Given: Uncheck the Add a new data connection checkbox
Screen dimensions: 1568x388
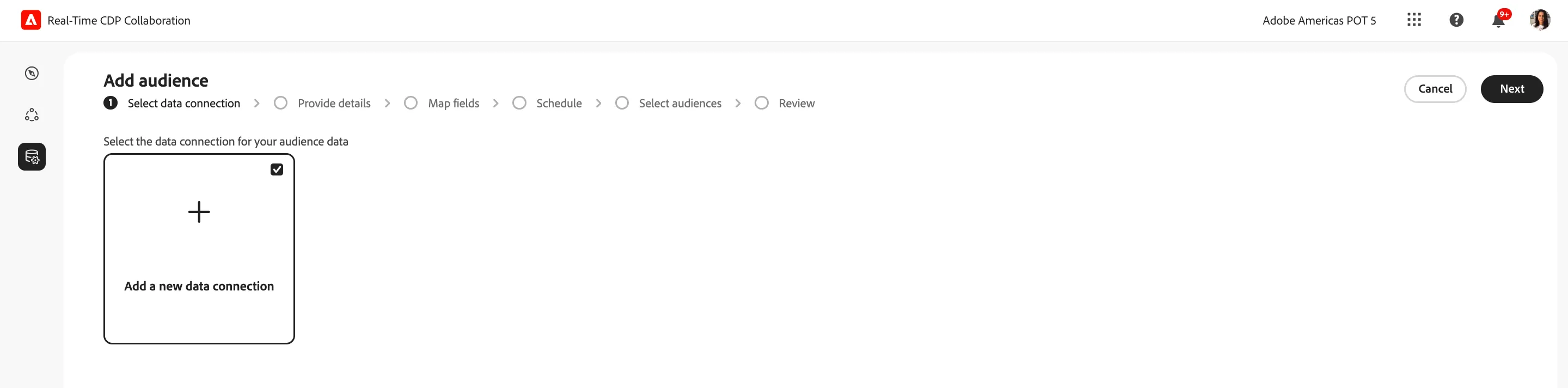Looking at the screenshot, I should 277,170.
